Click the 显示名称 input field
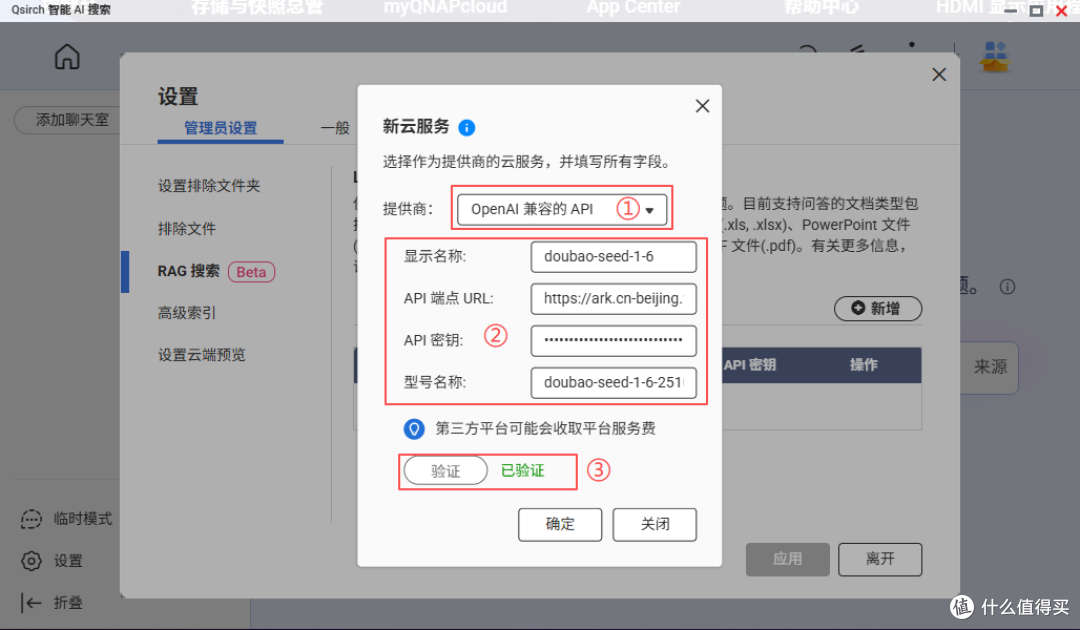1080x630 pixels. [613, 257]
